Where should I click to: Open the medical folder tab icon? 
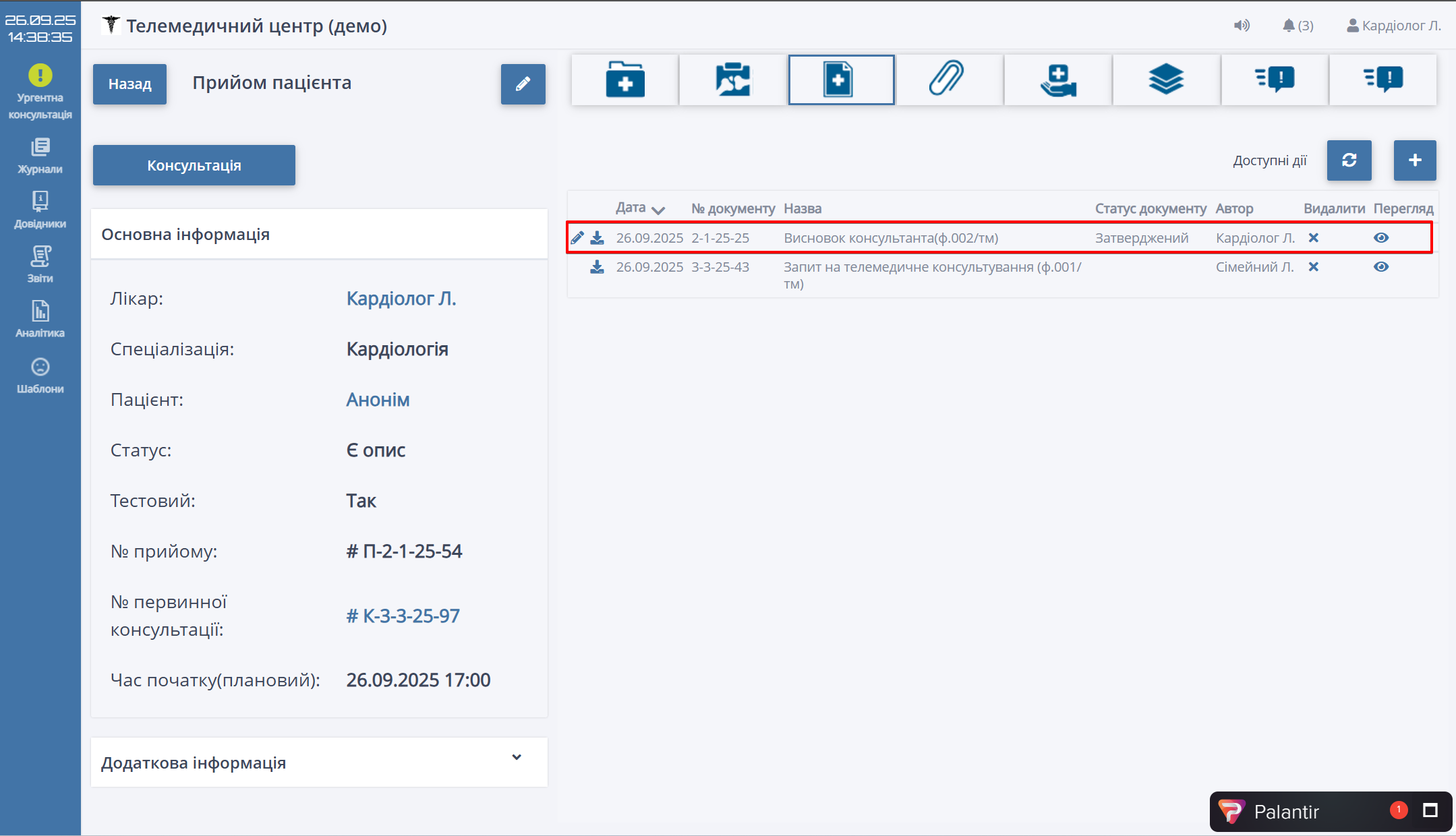coord(624,80)
